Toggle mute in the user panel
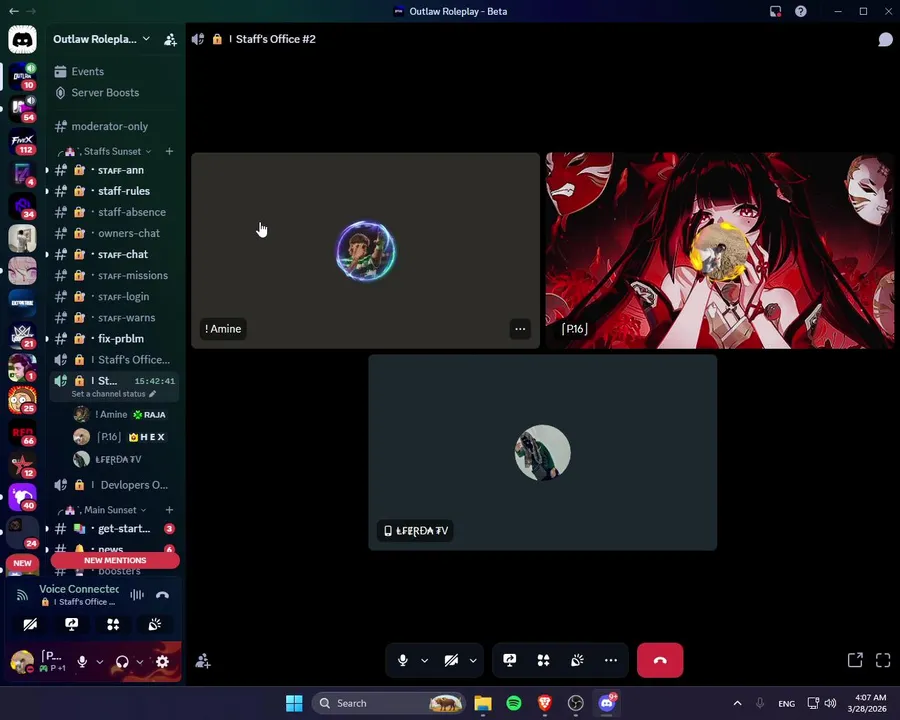Viewport: 900px width, 720px height. pyautogui.click(x=82, y=661)
